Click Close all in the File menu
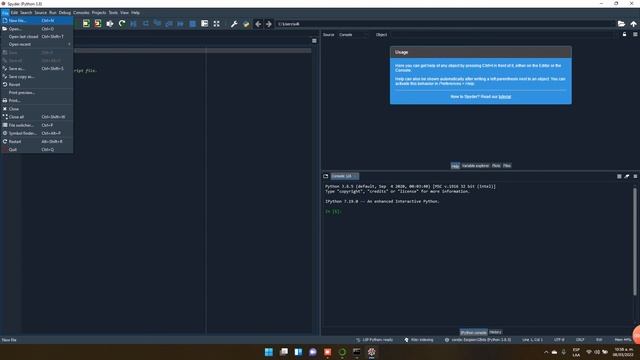 [37, 117]
